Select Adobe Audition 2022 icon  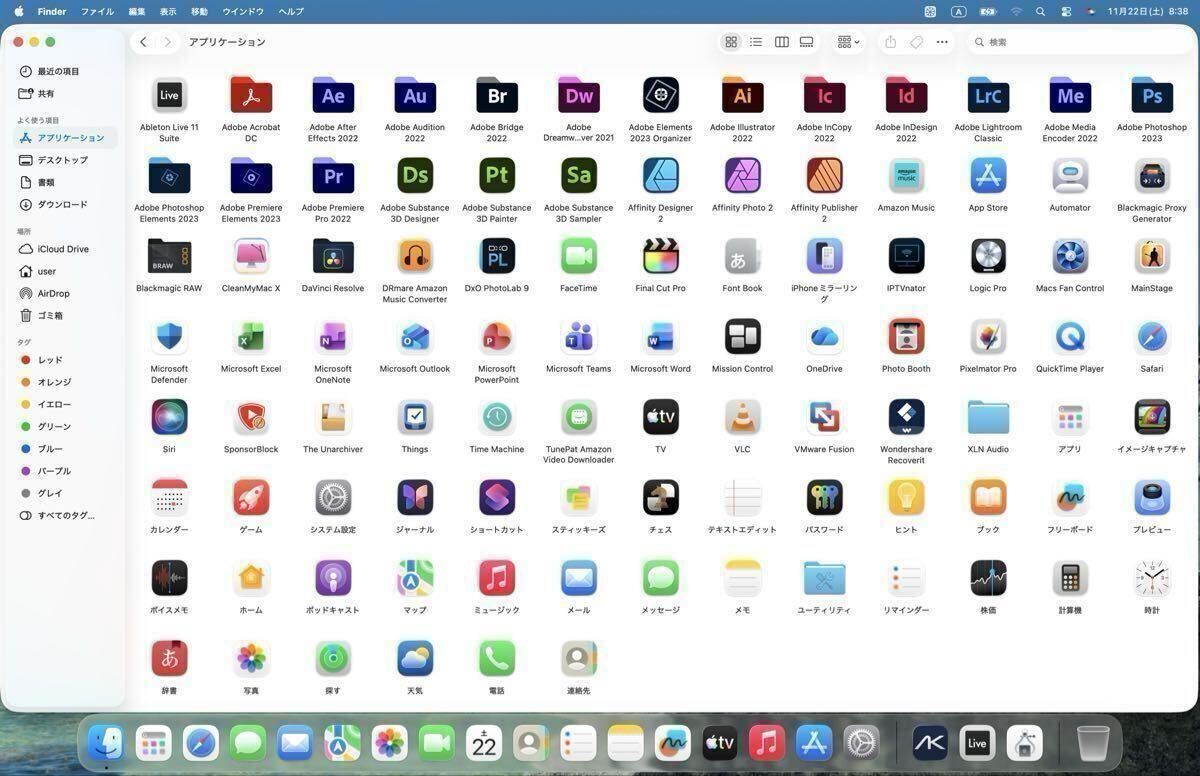(415, 96)
